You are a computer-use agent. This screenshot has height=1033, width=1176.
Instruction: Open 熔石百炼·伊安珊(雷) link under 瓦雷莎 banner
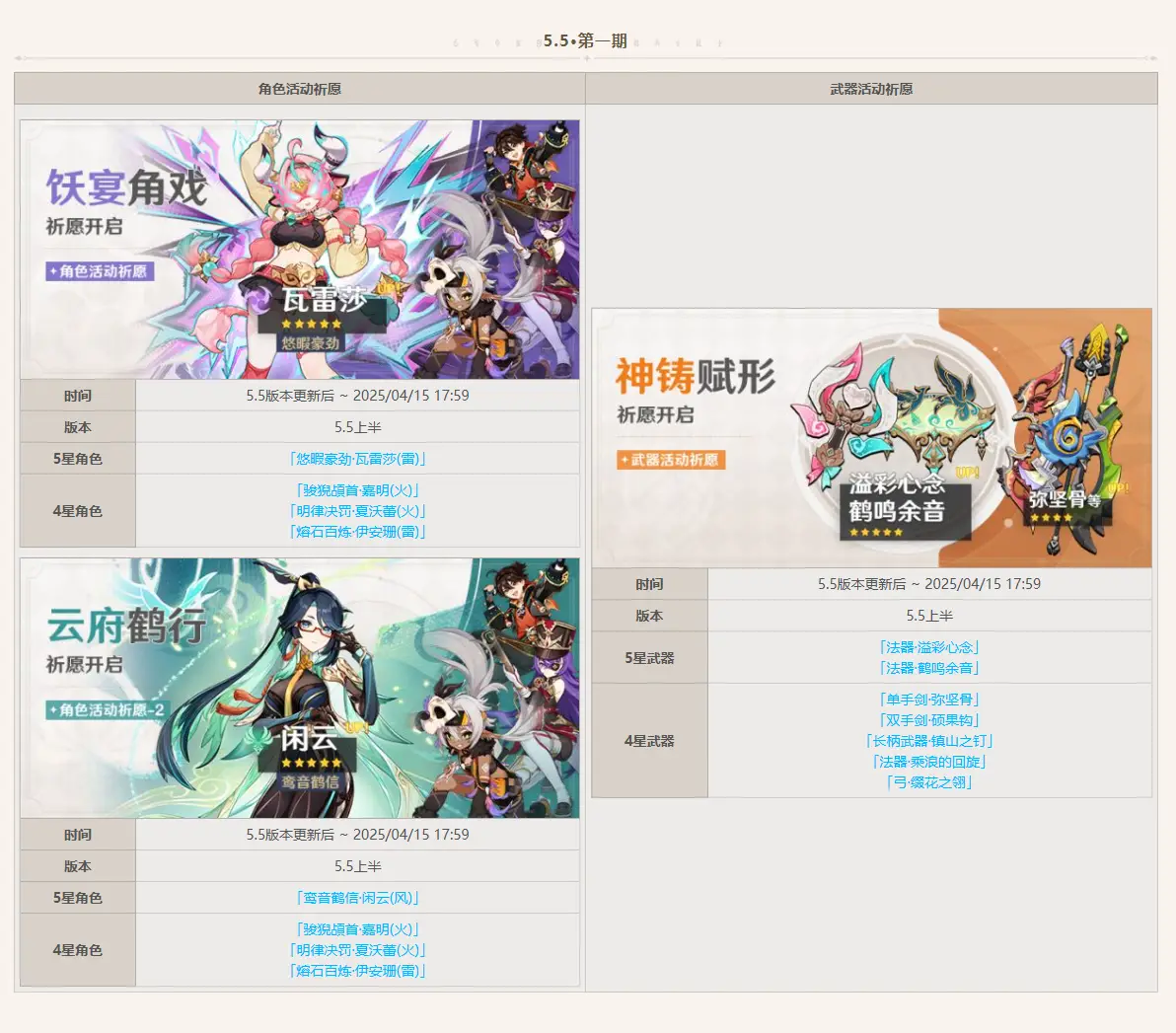coord(357,532)
